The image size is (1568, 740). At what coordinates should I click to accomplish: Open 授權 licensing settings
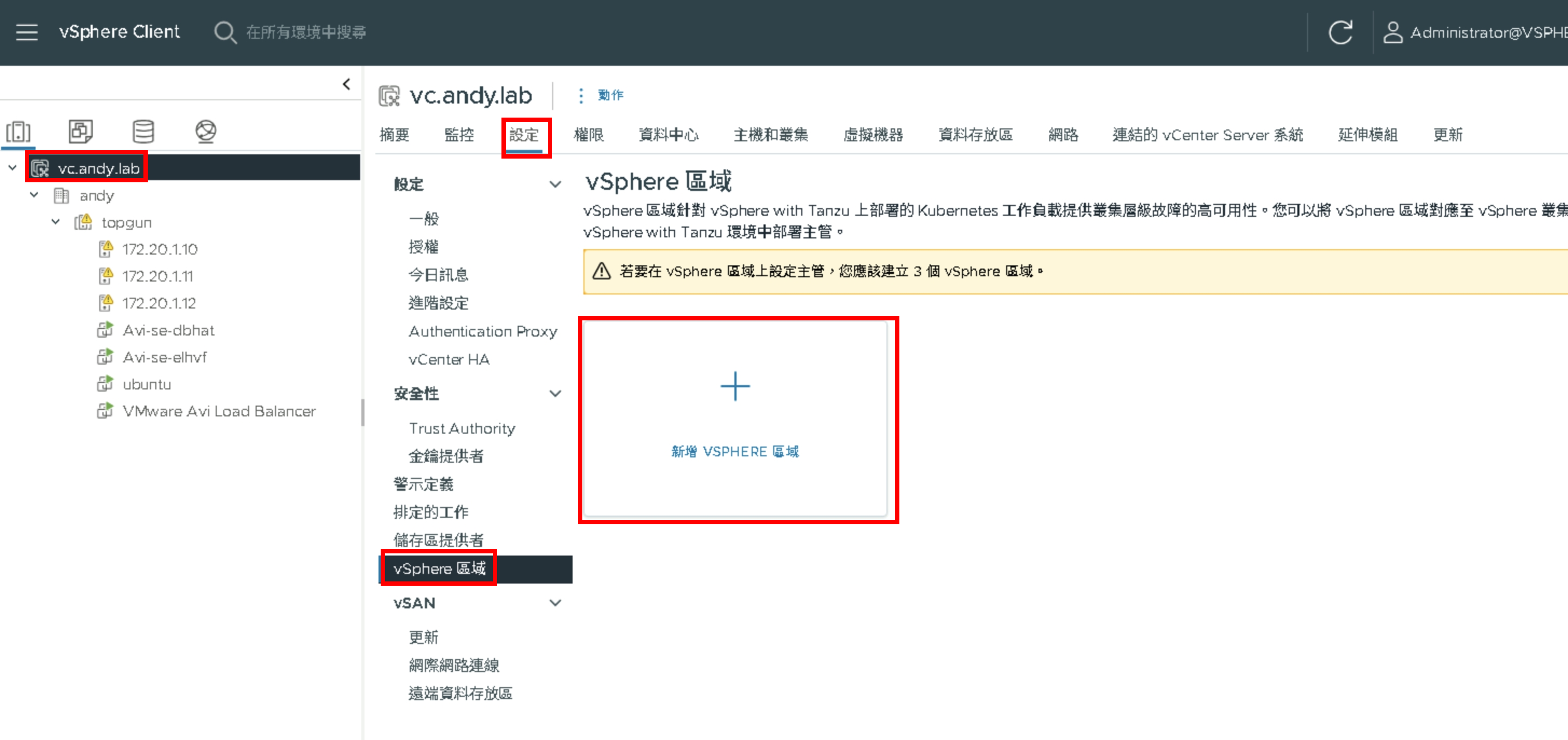(x=424, y=246)
